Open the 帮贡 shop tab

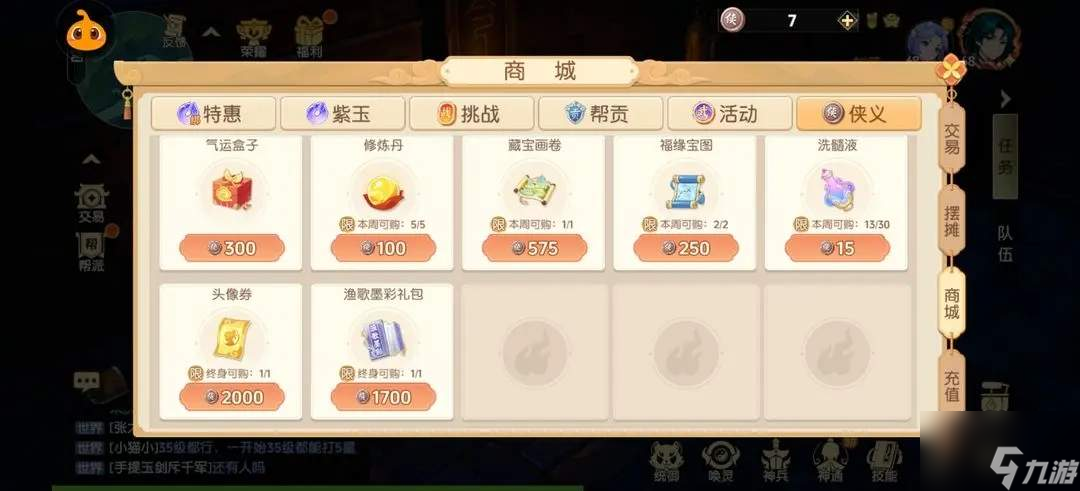(x=601, y=114)
